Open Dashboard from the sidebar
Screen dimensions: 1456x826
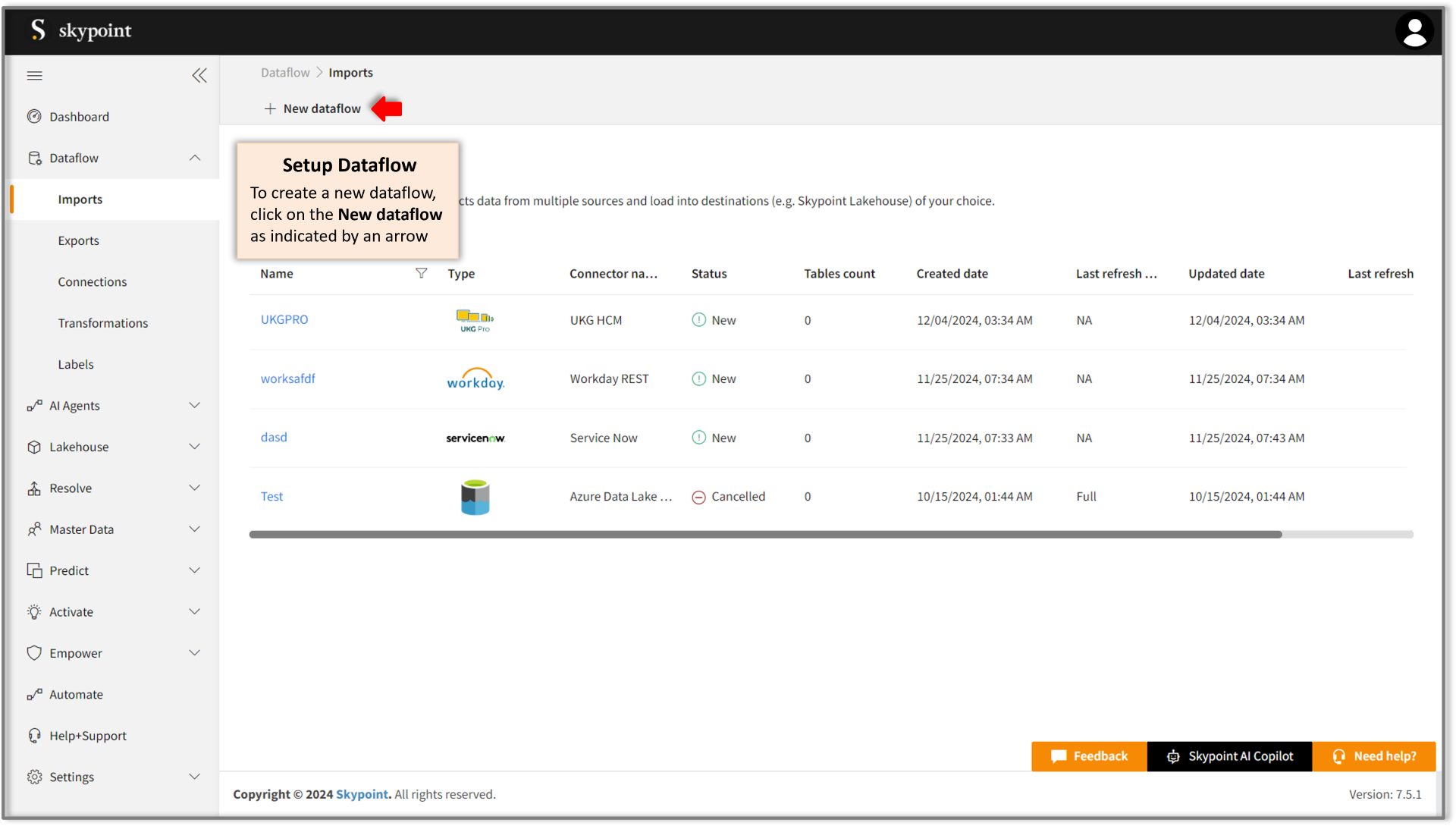[x=79, y=117]
